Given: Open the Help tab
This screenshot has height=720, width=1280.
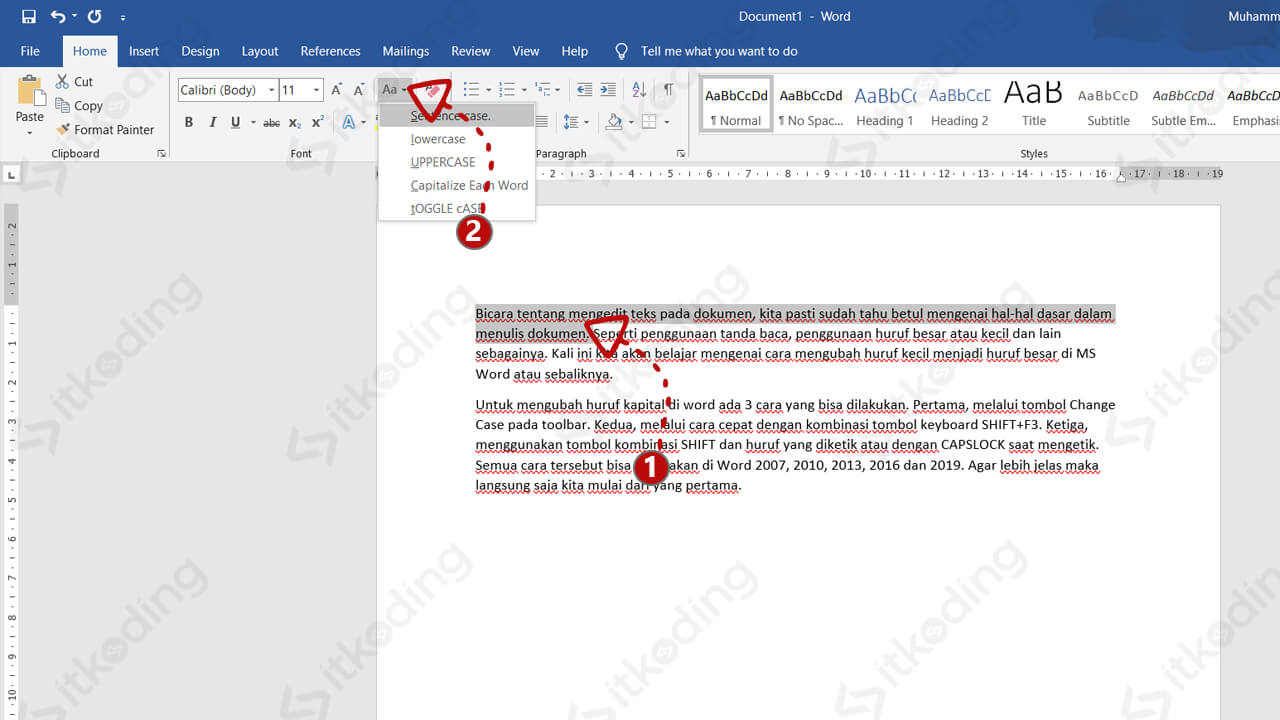Looking at the screenshot, I should [574, 51].
